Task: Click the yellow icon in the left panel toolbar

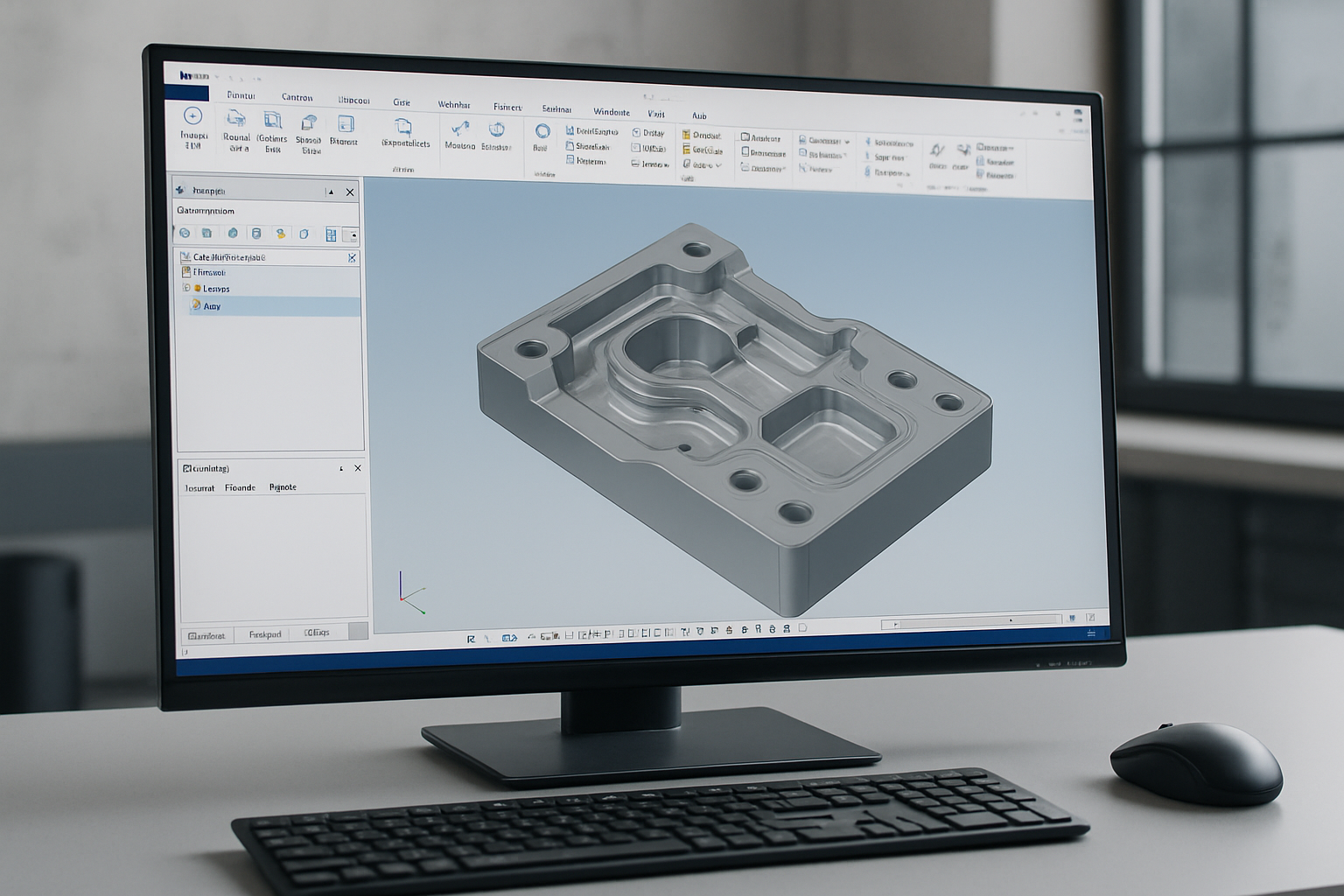Action: click(280, 234)
